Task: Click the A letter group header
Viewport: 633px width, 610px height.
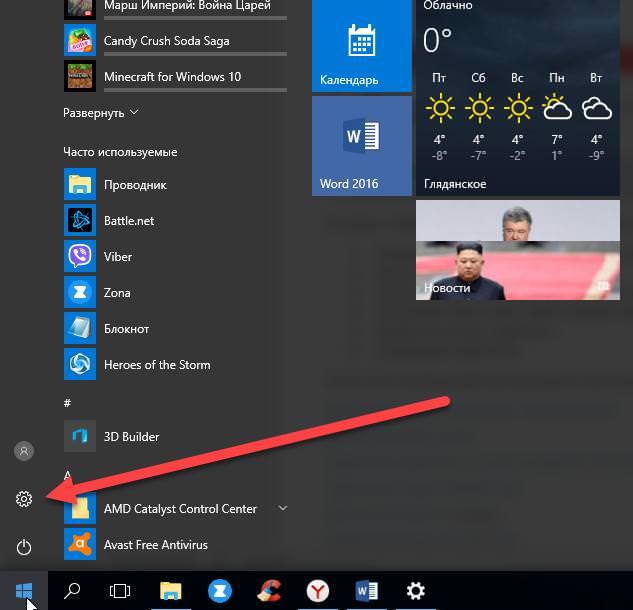Action: [x=67, y=475]
